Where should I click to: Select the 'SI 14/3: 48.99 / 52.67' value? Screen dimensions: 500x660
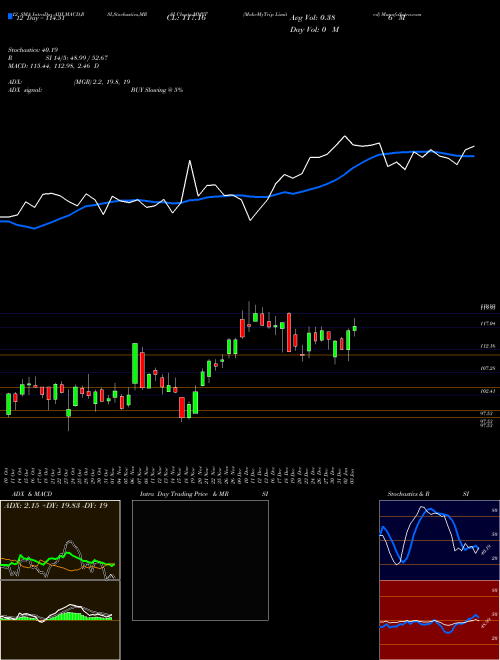point(77,58)
